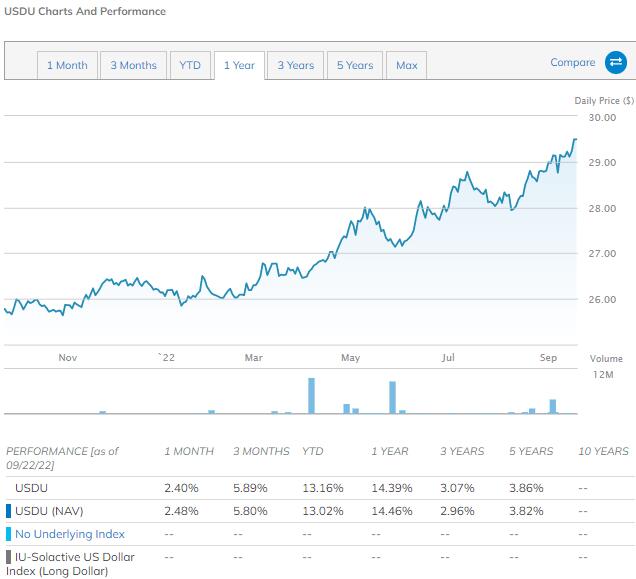Click the gray IU-Solactive index swatch
Screen dimensions: 636x579
(x=9, y=557)
